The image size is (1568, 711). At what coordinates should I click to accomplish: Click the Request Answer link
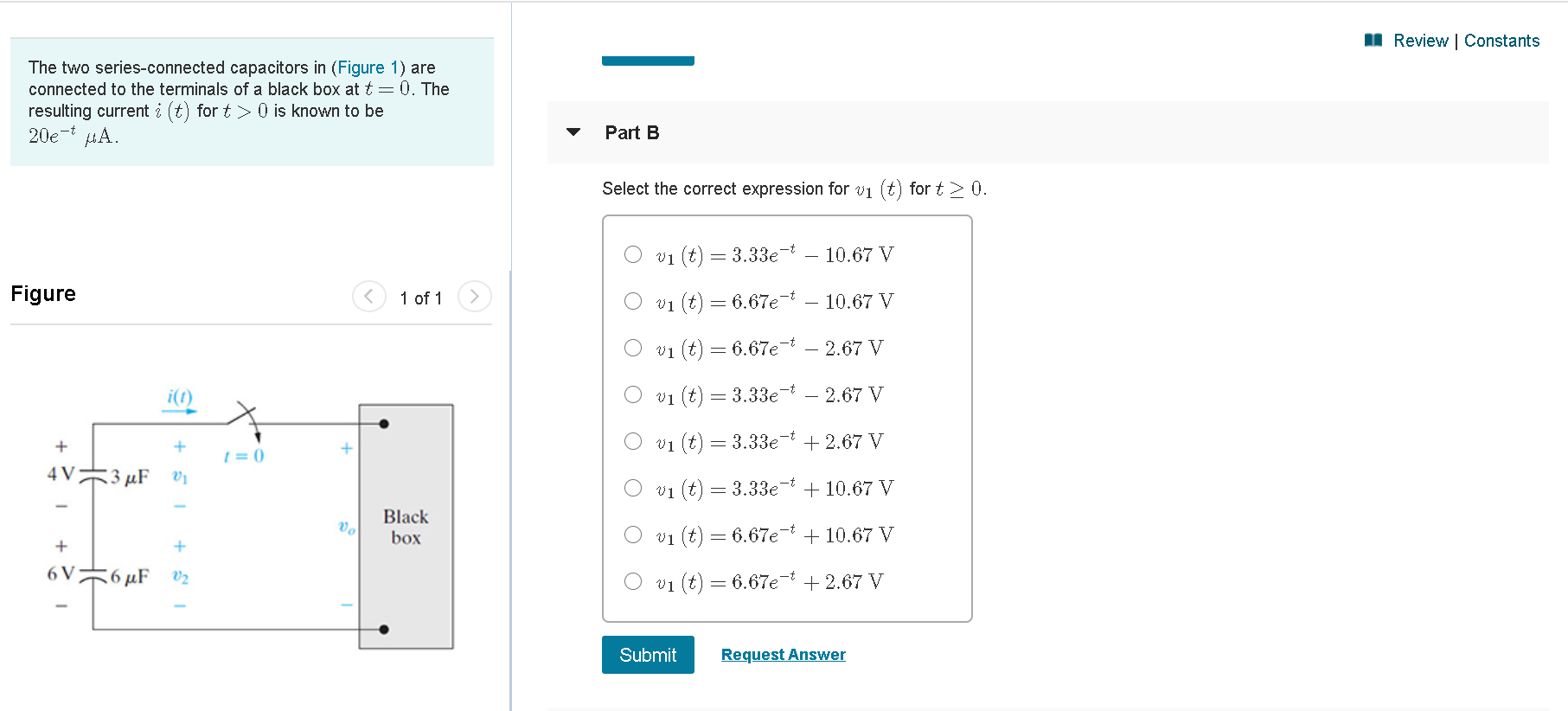[x=783, y=654]
